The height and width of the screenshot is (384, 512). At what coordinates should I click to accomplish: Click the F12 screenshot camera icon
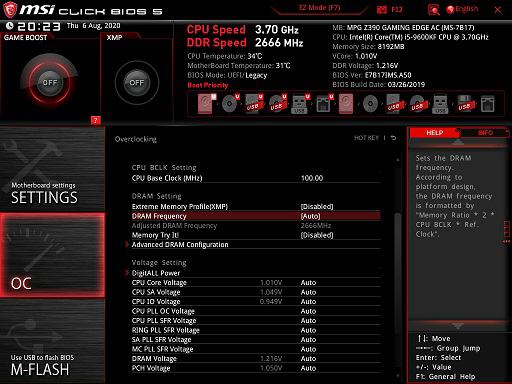(381, 10)
